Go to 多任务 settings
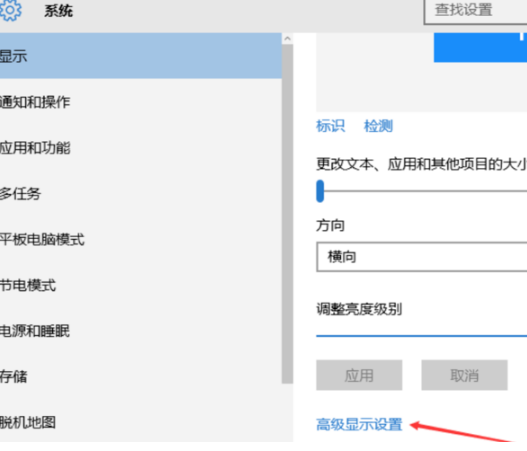The width and height of the screenshot is (527, 451). tap(141, 194)
